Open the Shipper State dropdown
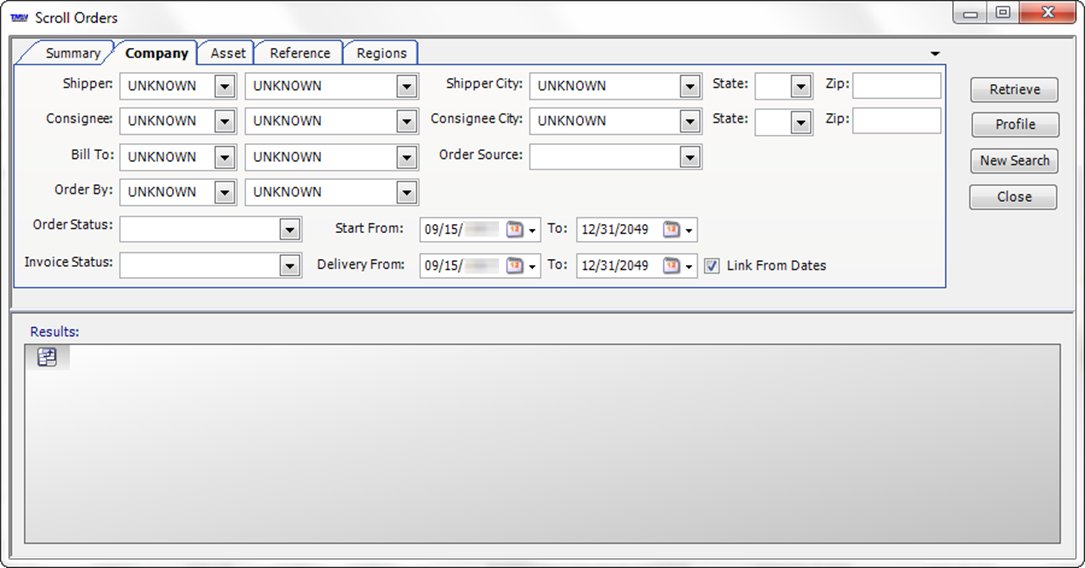The image size is (1085, 568). [x=801, y=86]
